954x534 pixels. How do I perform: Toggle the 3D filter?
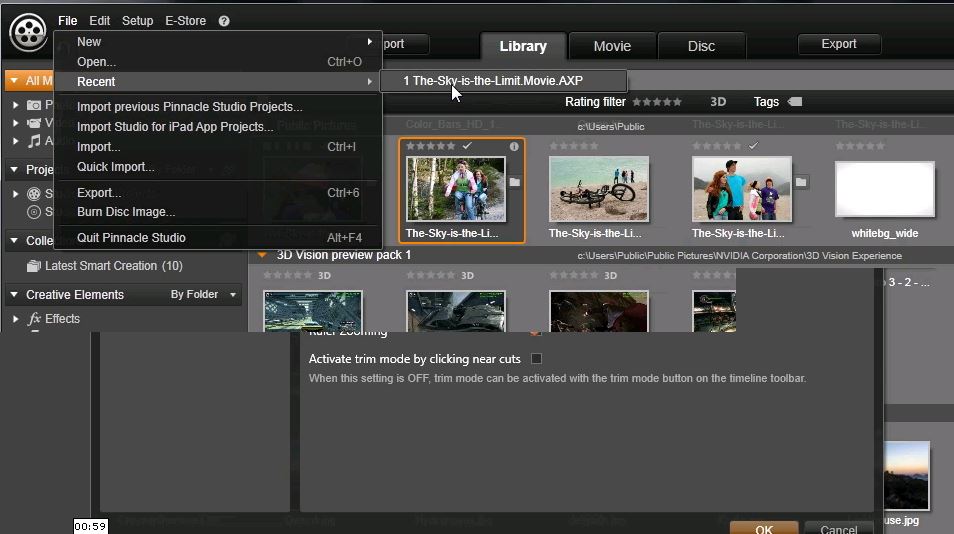718,102
